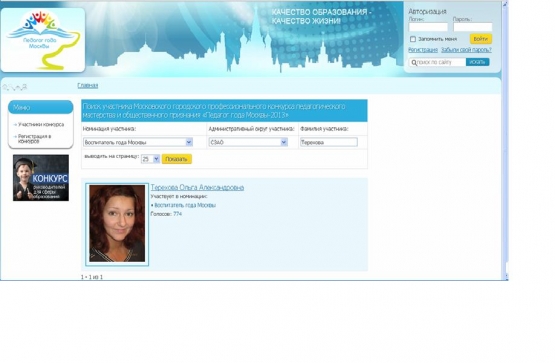Click the scrollbar up arrow
This screenshot has height=363, width=555.
pos(505,4)
